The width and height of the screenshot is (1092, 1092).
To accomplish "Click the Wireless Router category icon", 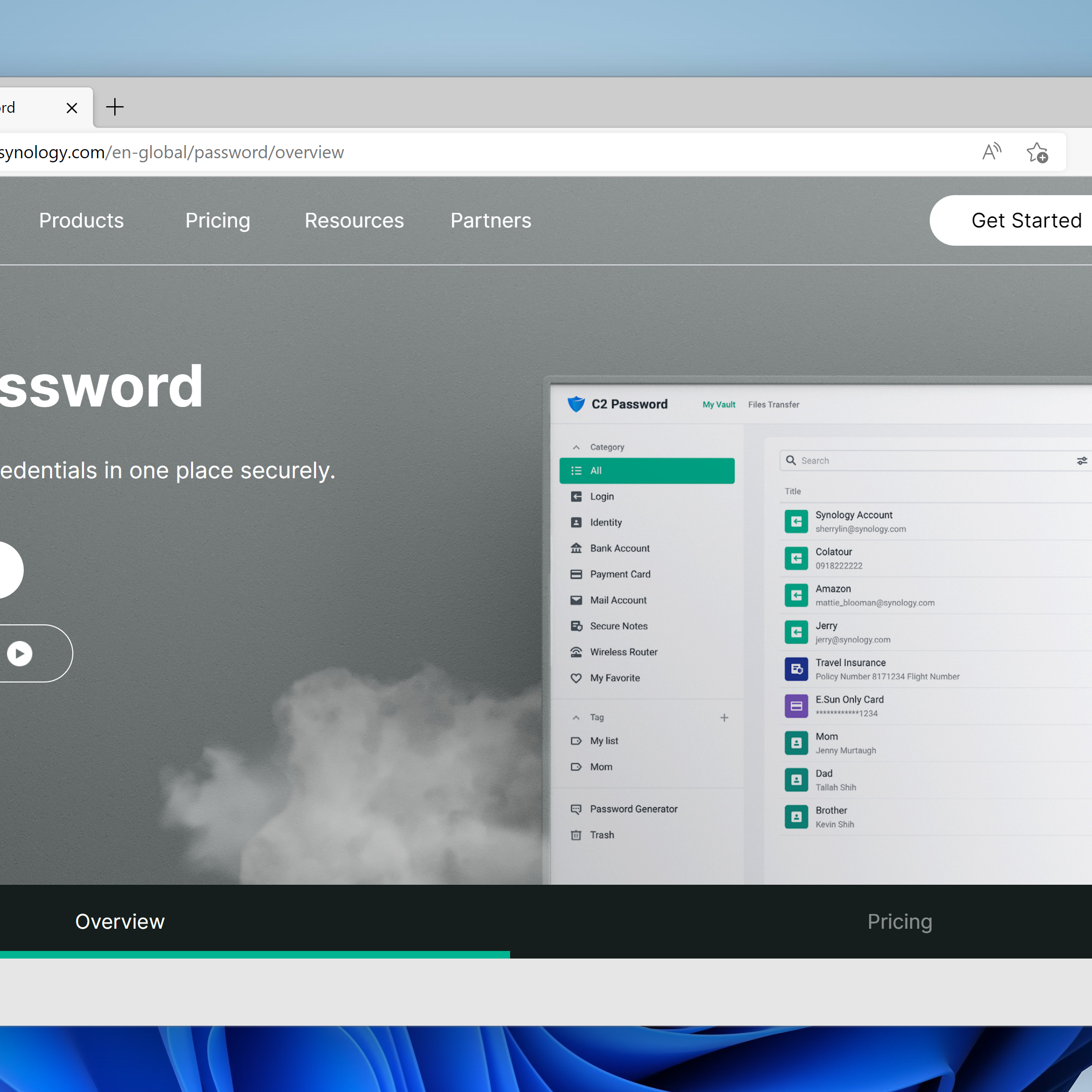I will (x=576, y=652).
